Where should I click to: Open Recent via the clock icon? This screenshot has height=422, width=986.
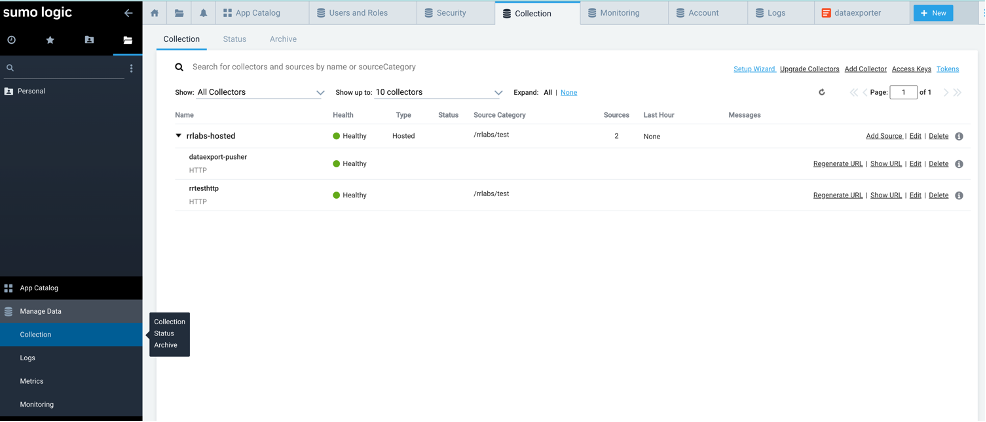pyautogui.click(x=12, y=40)
